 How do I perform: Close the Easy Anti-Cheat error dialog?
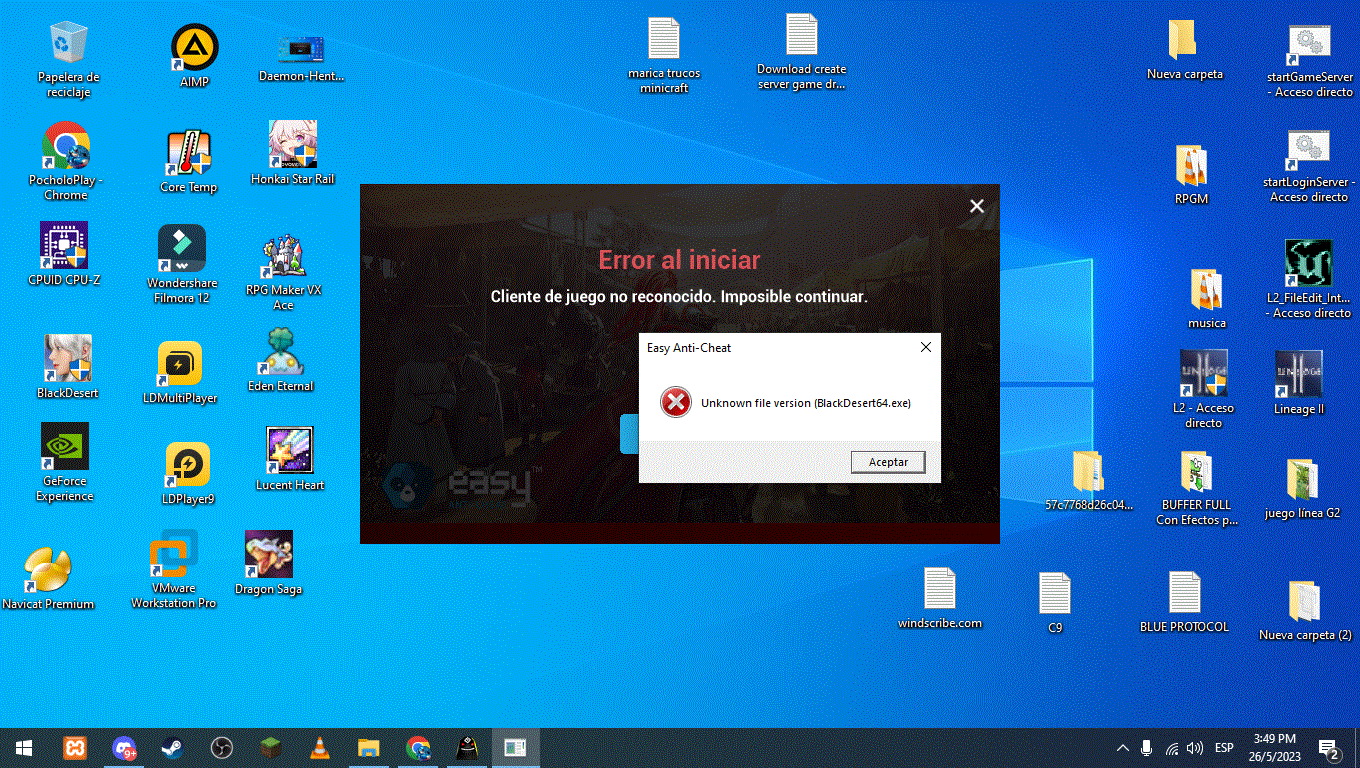click(x=925, y=347)
